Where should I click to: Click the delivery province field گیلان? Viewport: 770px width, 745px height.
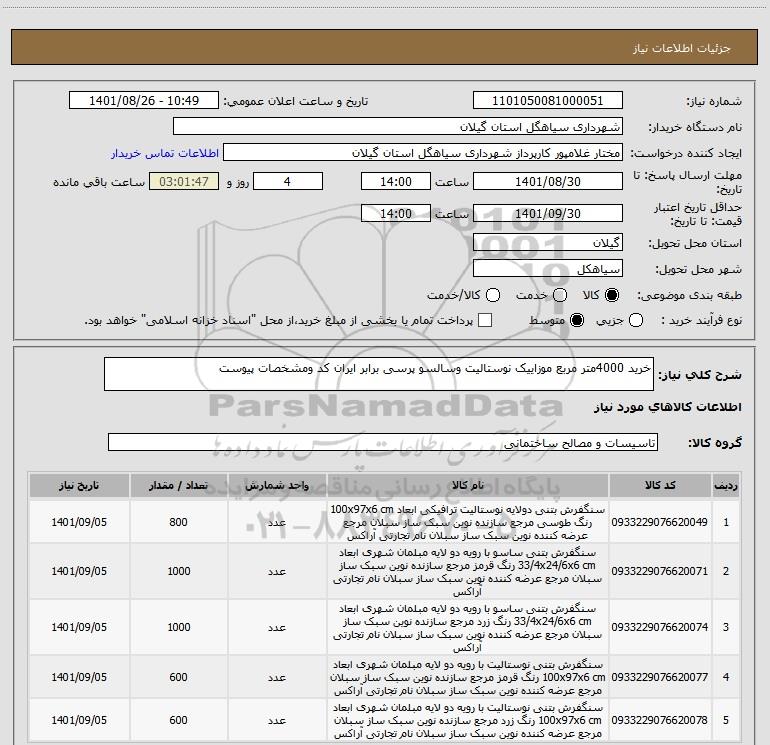click(548, 242)
